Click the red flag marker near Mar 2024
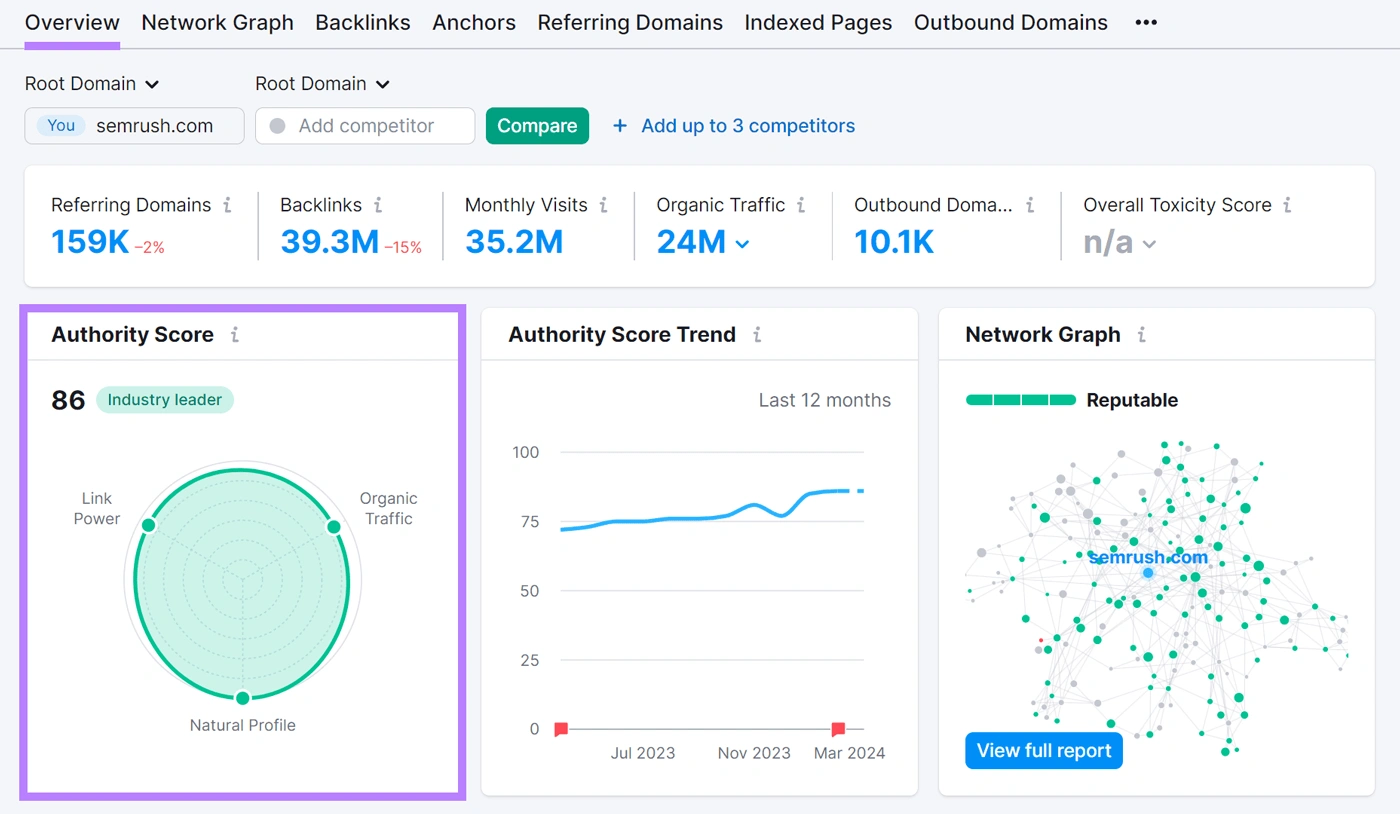1400x814 pixels. click(x=838, y=729)
